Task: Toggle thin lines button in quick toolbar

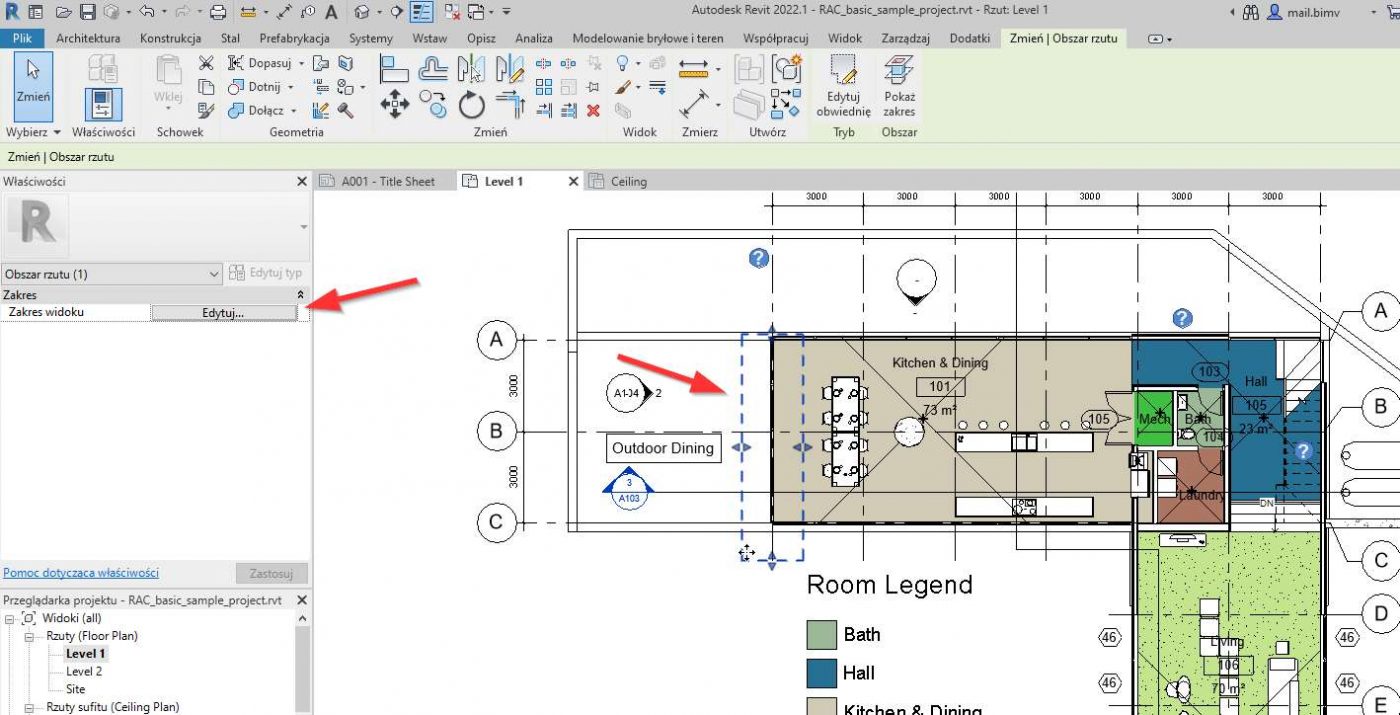Action: click(x=422, y=12)
